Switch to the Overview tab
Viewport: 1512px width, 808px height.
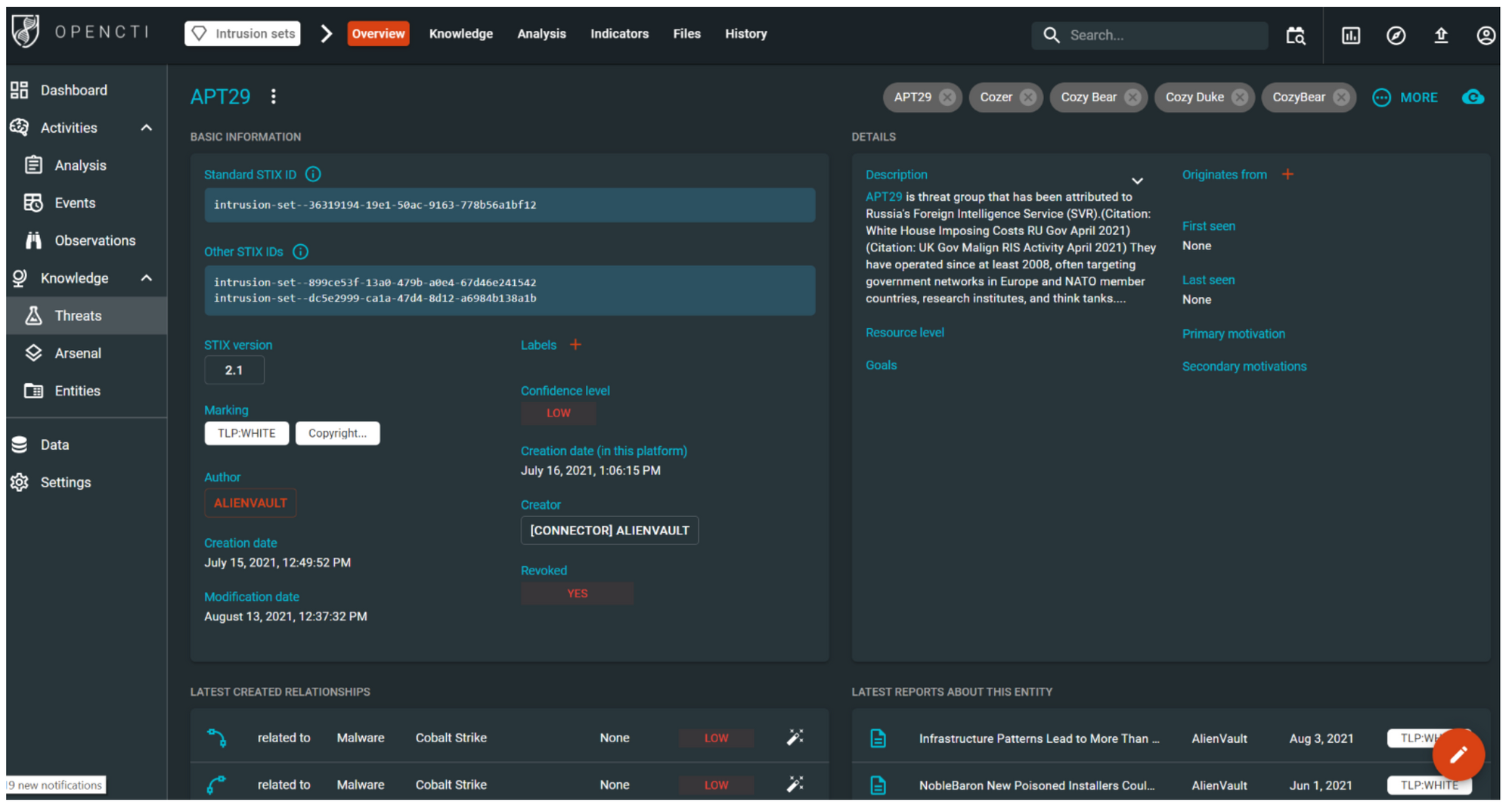tap(378, 33)
